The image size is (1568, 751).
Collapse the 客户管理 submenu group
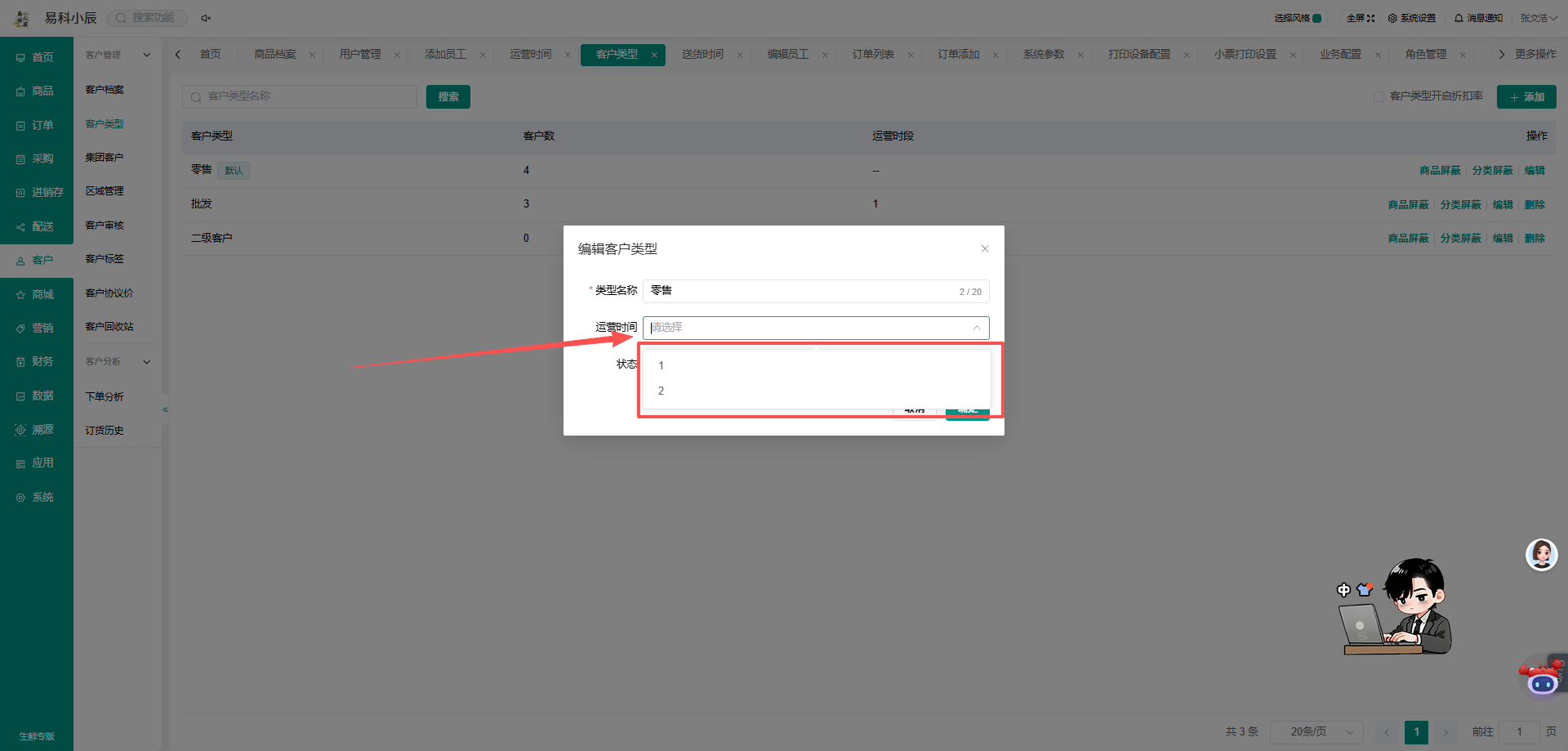pos(147,55)
